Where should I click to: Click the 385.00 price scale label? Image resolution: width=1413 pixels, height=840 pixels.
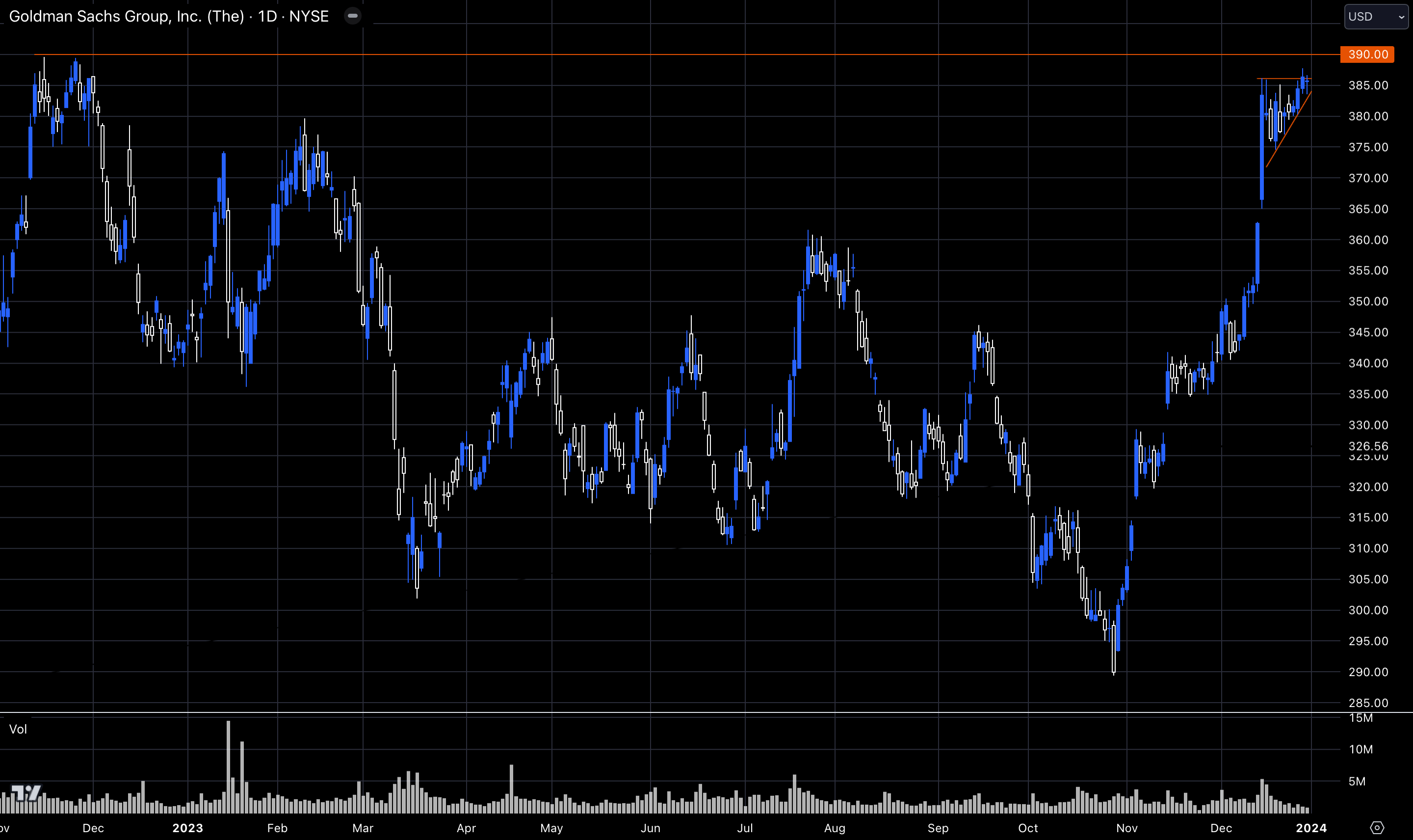1368,85
